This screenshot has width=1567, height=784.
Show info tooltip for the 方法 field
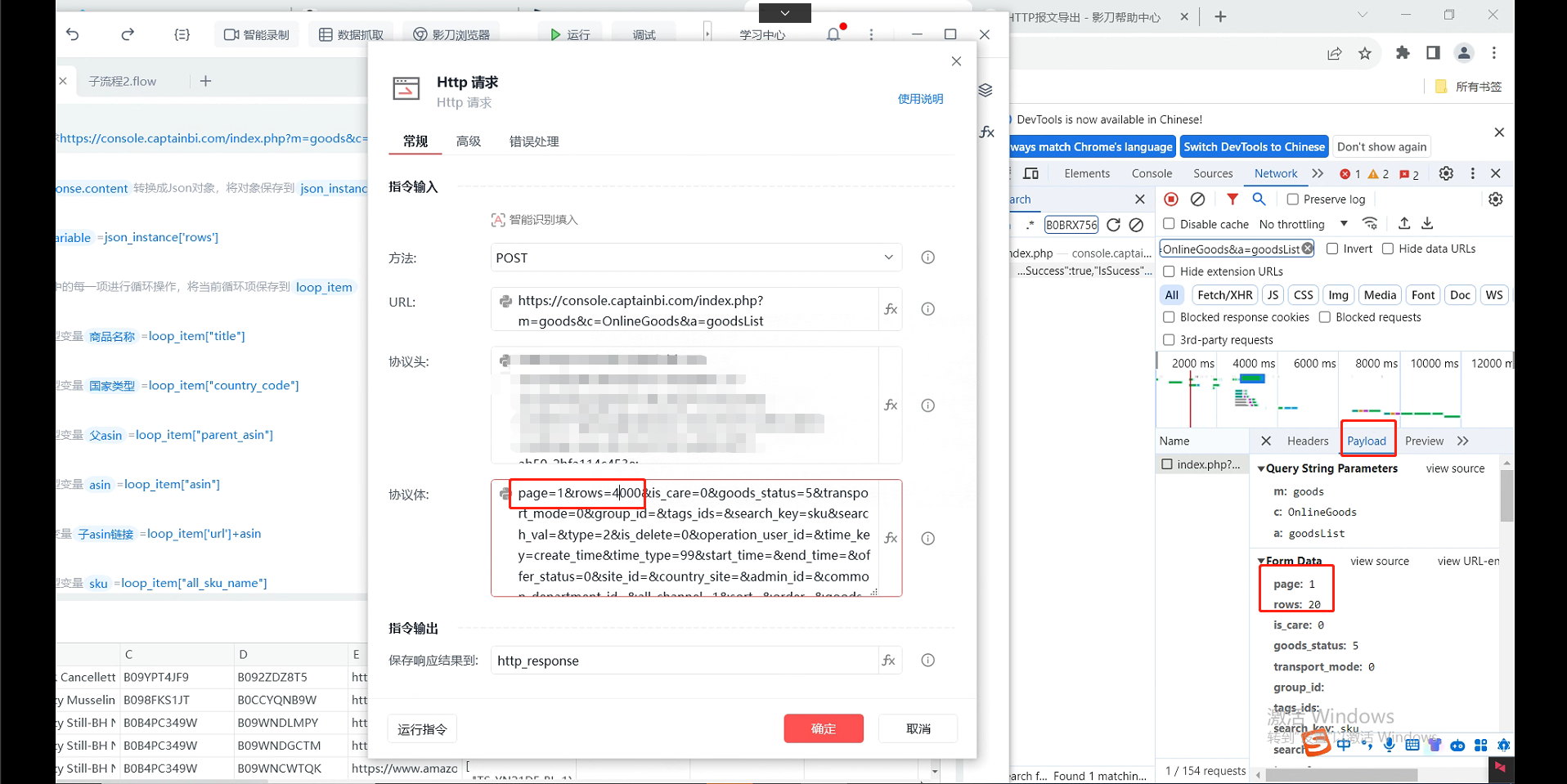[928, 258]
